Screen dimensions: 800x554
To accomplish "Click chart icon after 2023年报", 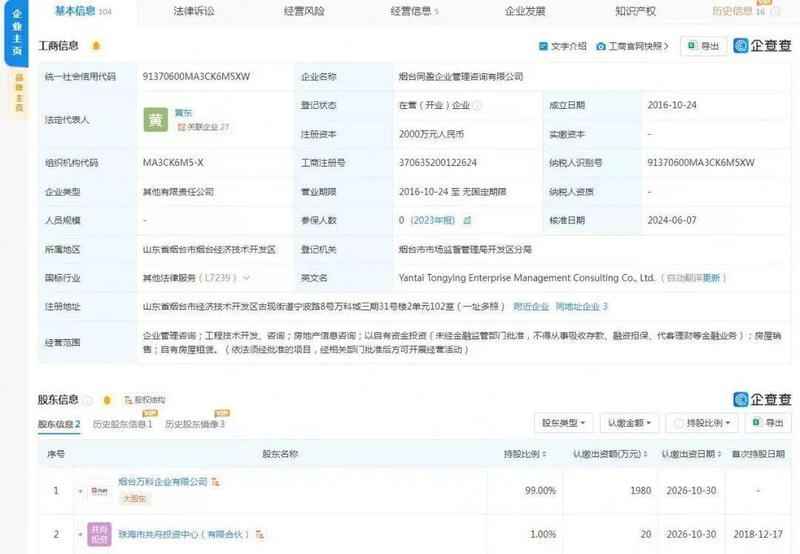I will tap(467, 220).
